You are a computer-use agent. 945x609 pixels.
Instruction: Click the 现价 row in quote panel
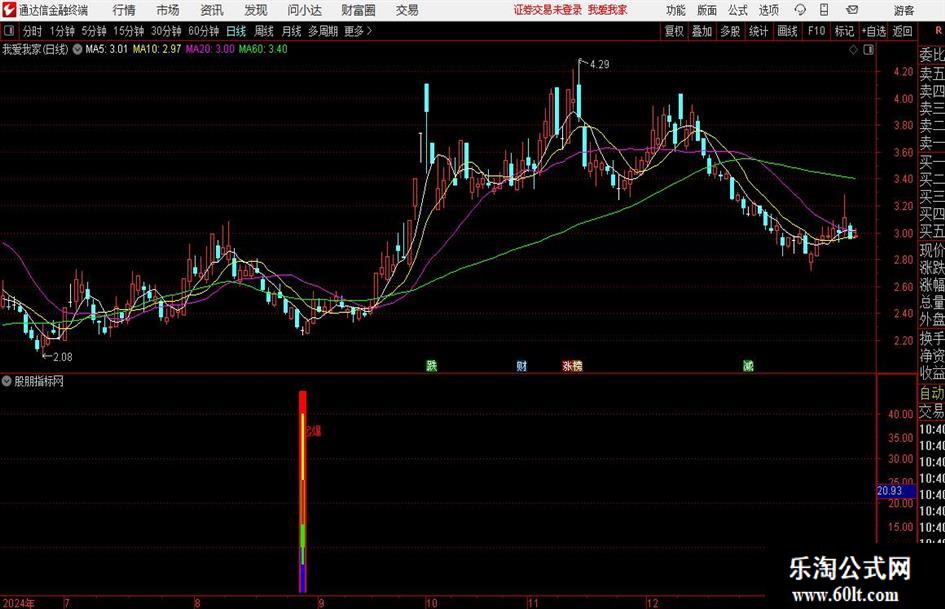click(932, 250)
